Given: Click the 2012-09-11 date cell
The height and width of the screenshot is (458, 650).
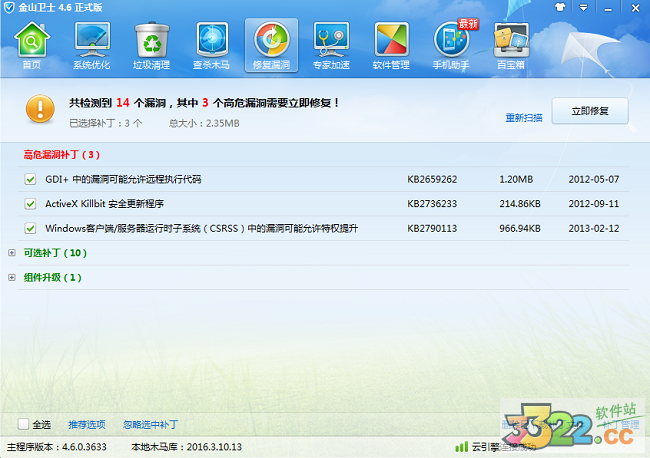Looking at the screenshot, I should pos(594,204).
